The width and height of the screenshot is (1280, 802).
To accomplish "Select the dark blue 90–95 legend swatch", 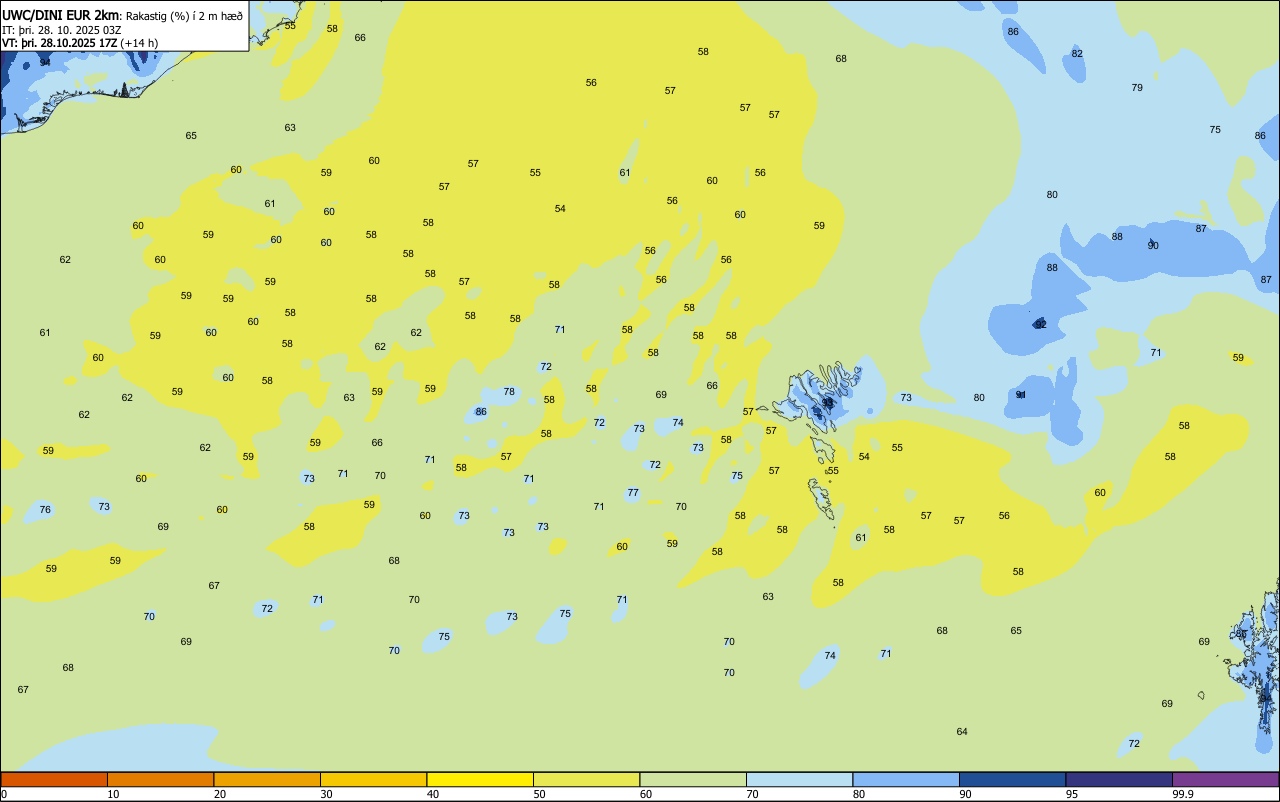I will pos(1012,779).
